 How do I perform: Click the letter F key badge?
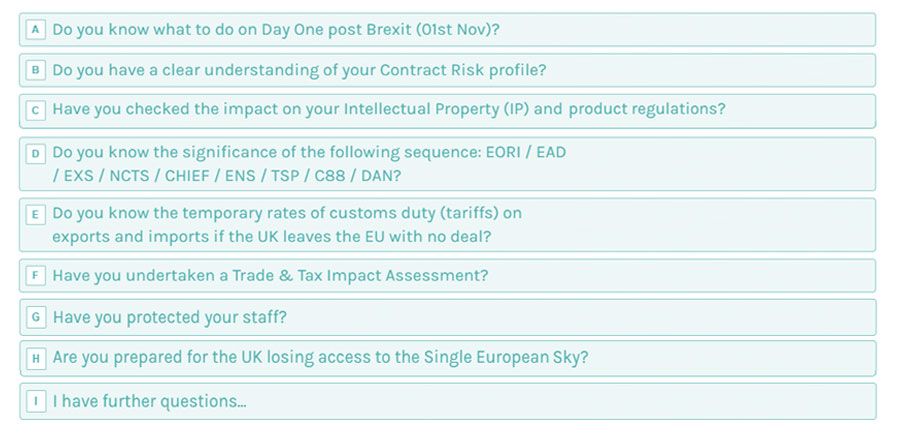coord(36,275)
